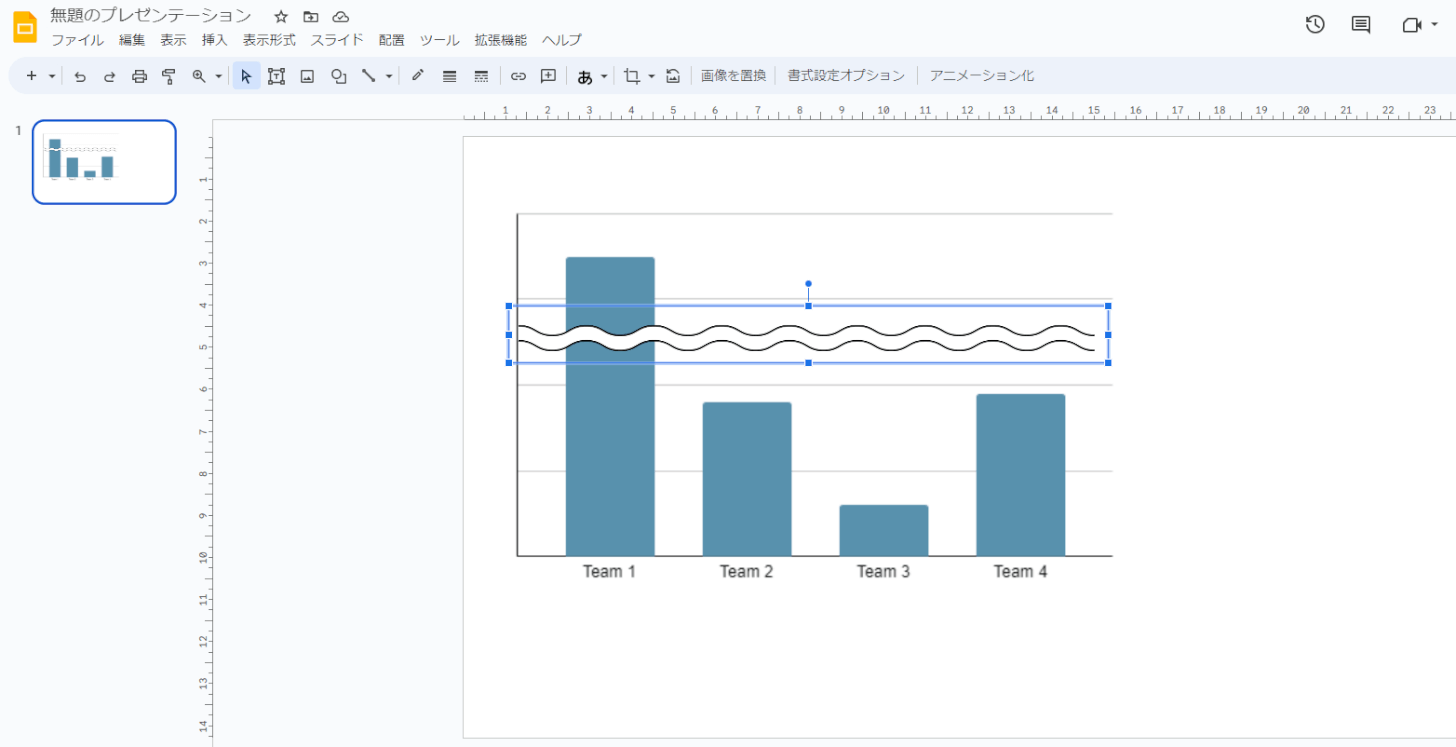Open the Google Slides home logo
This screenshot has width=1456, height=747.
click(x=25, y=27)
